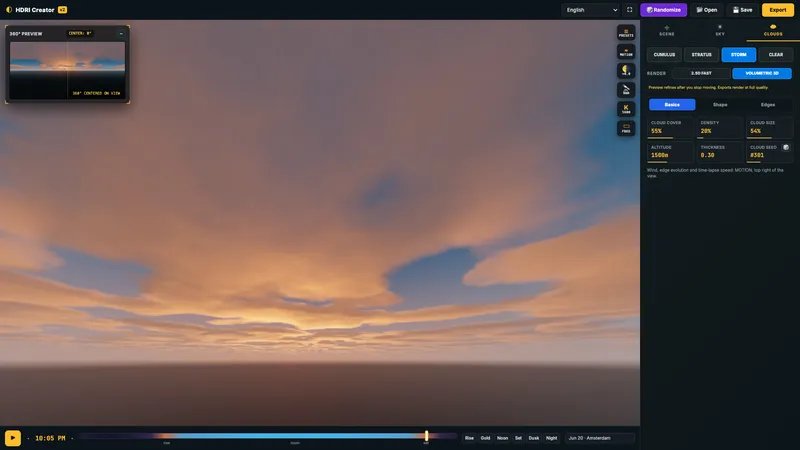Image resolution: width=800 pixels, height=450 pixels.
Task: Click the Randomize button
Action: pos(664,10)
